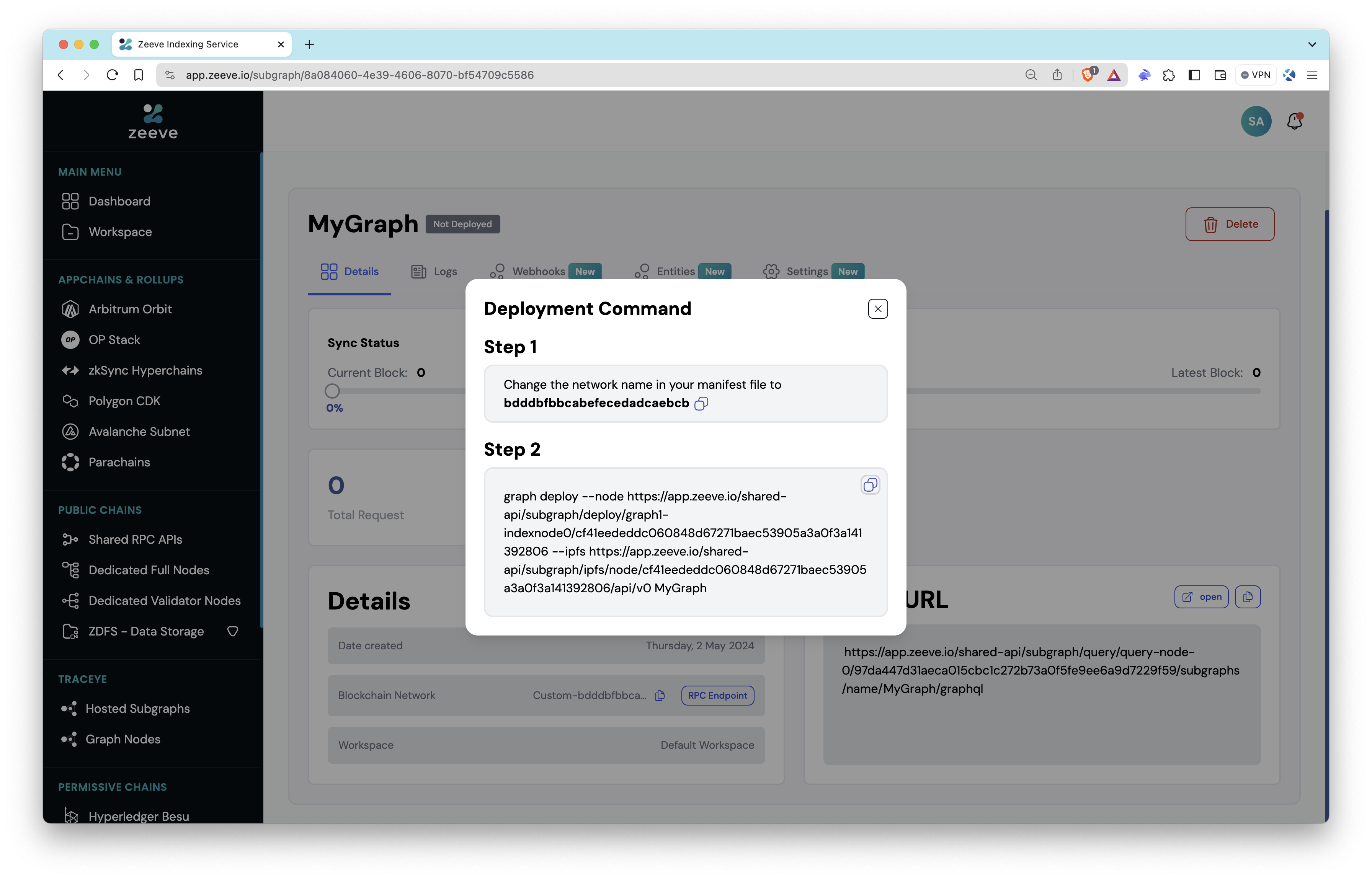Click the zeeve logo

(x=153, y=122)
